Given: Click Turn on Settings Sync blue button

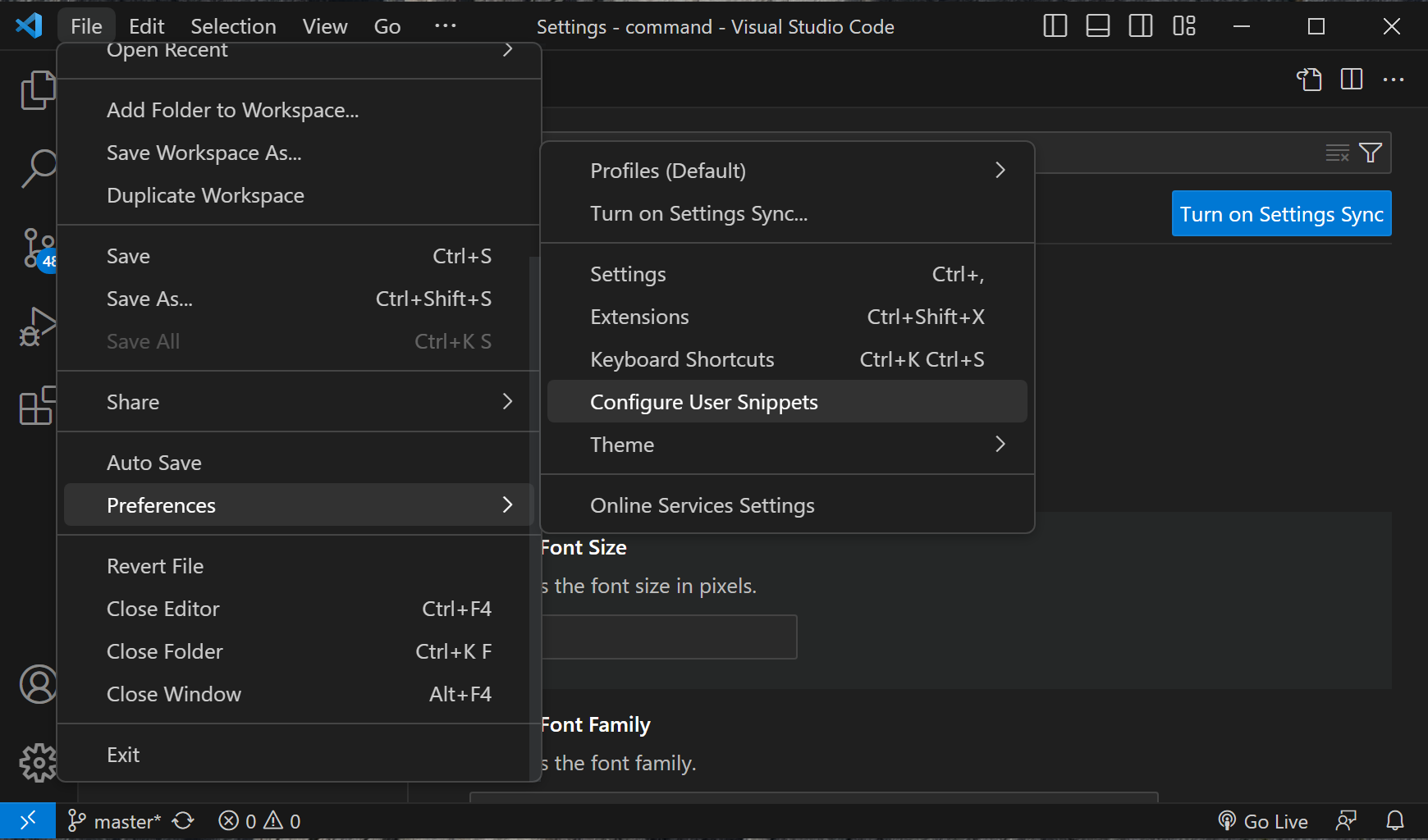Looking at the screenshot, I should click(1281, 213).
